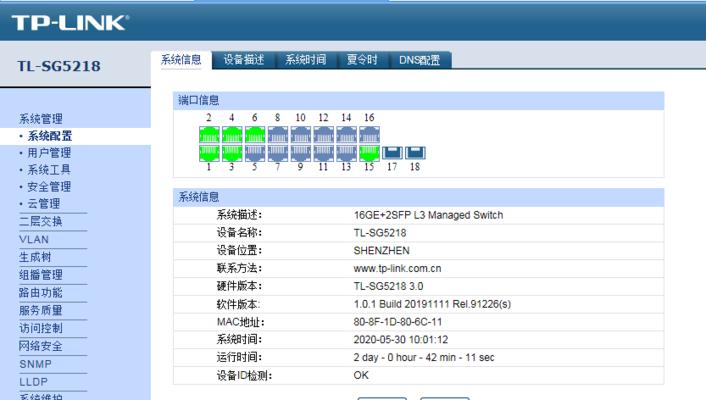Click port 11 icon in port panel
Image resolution: width=706 pixels, height=400 pixels.
coord(323,153)
